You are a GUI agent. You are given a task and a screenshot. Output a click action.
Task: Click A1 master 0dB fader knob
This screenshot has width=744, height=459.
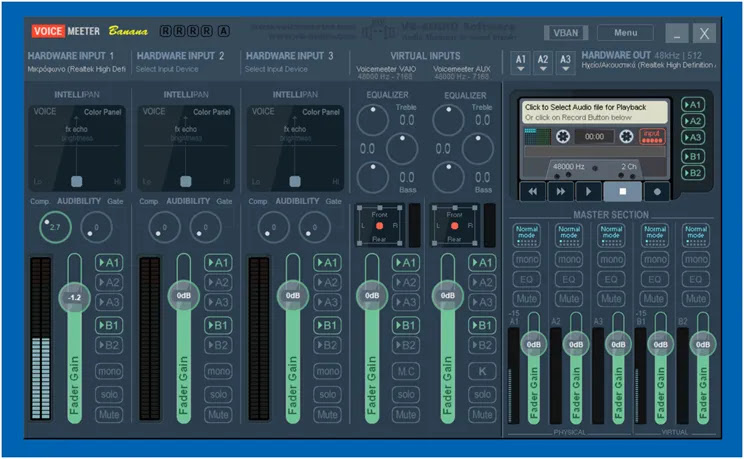[x=534, y=344]
